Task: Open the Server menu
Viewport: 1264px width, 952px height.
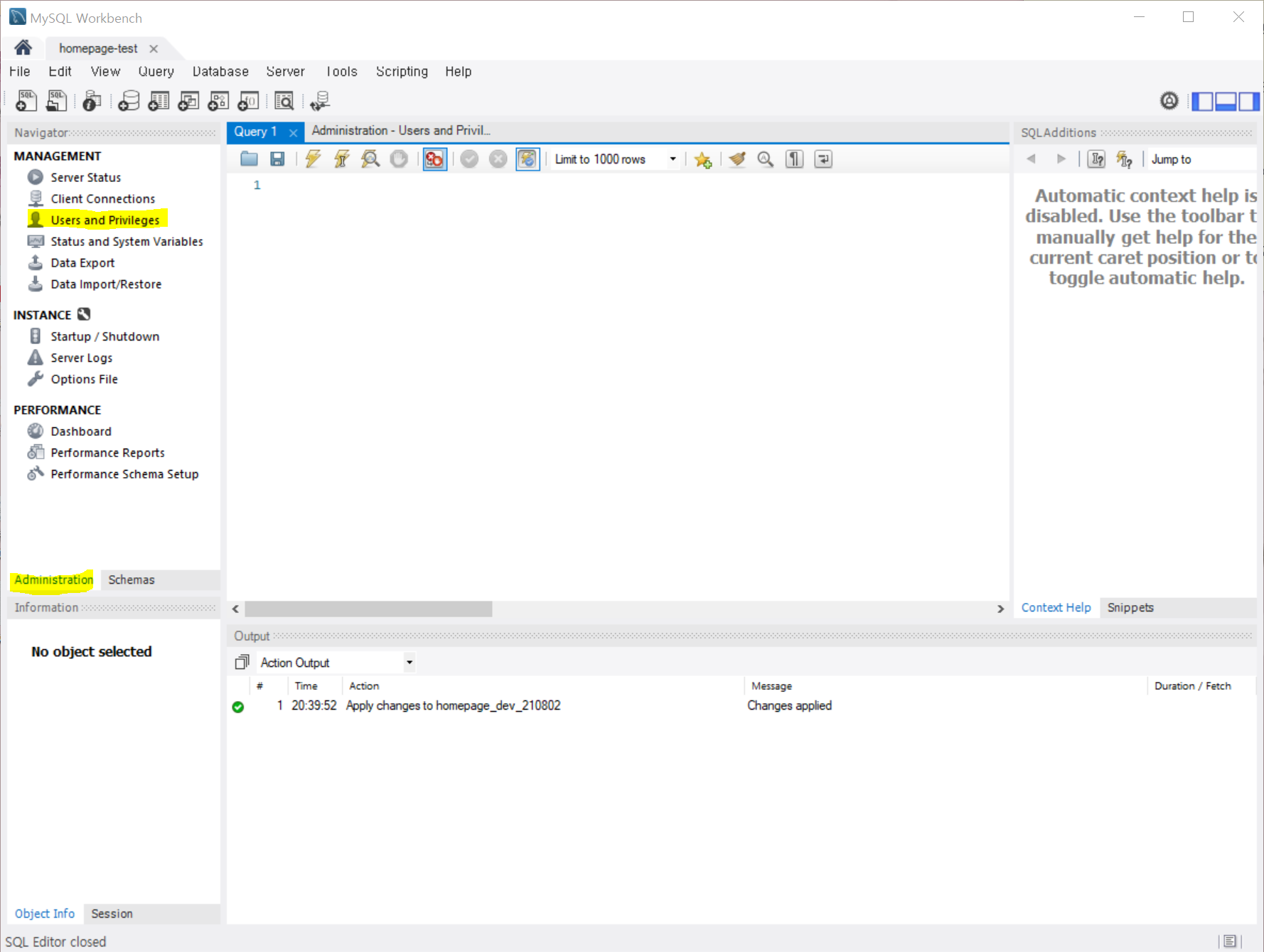Action: pos(285,71)
